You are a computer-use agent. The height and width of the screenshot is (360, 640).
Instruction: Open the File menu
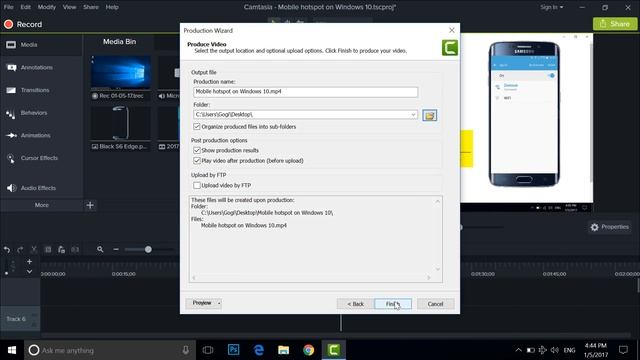coord(9,7)
